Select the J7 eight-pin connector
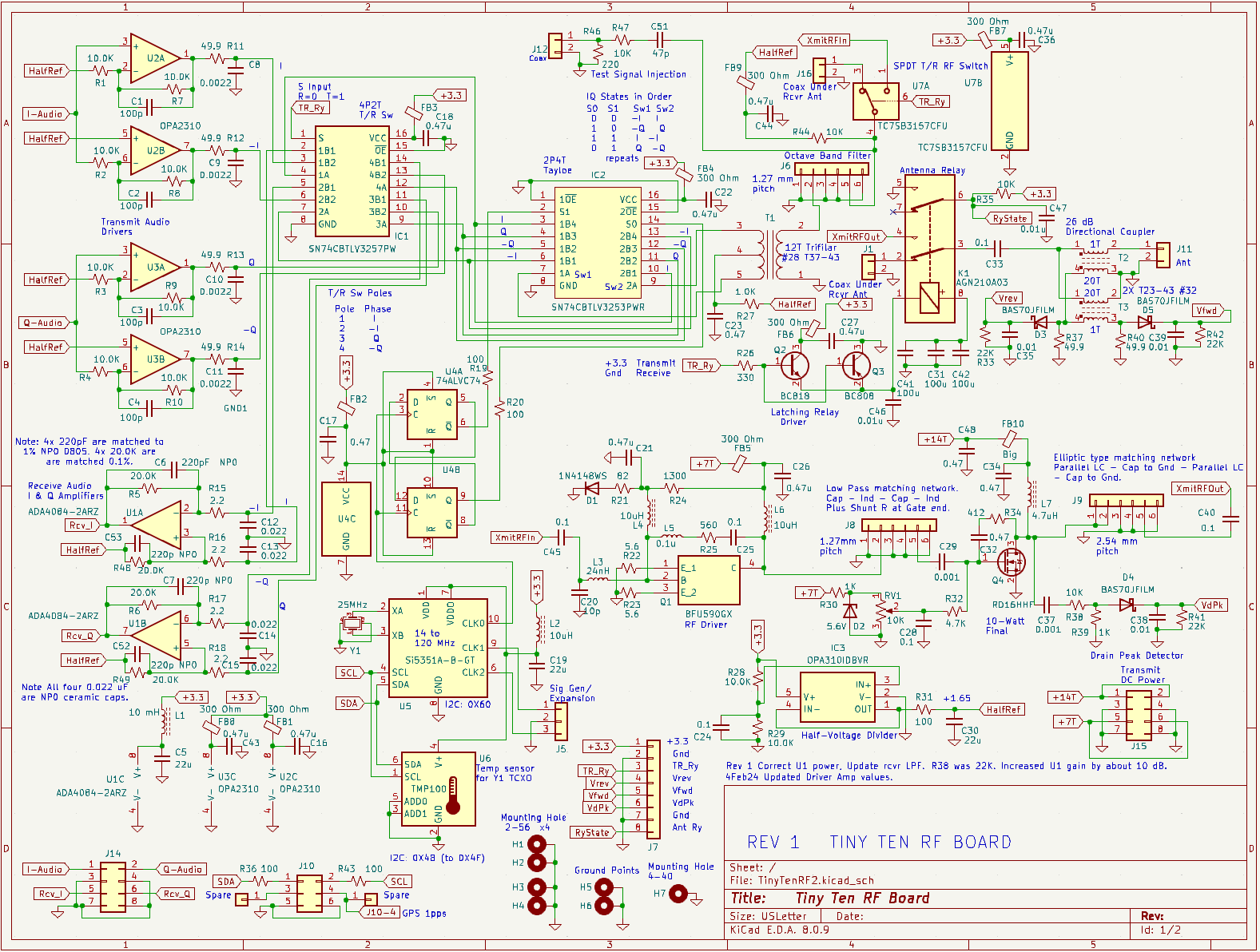The image size is (1260, 952). pyautogui.click(x=653, y=790)
